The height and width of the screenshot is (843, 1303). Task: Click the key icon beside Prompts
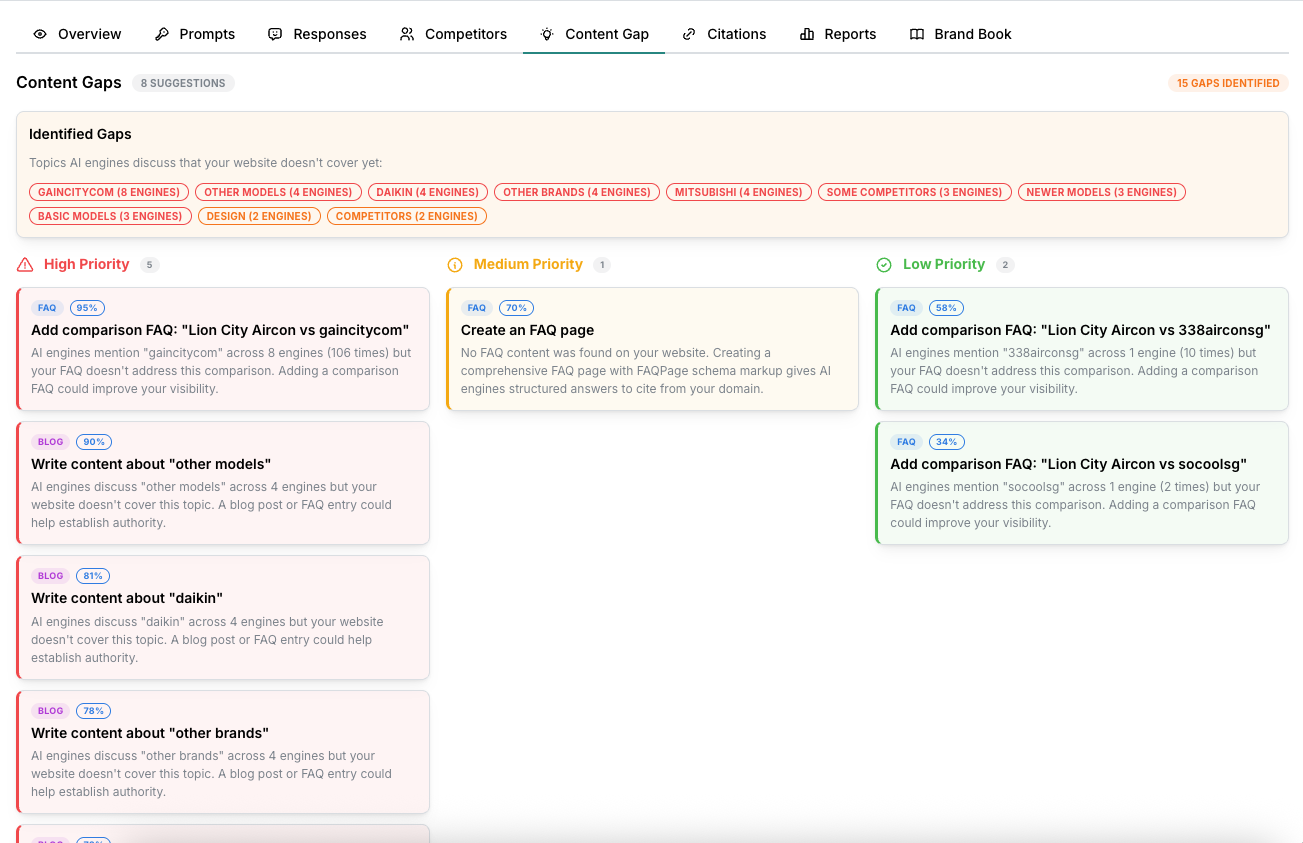click(x=162, y=34)
